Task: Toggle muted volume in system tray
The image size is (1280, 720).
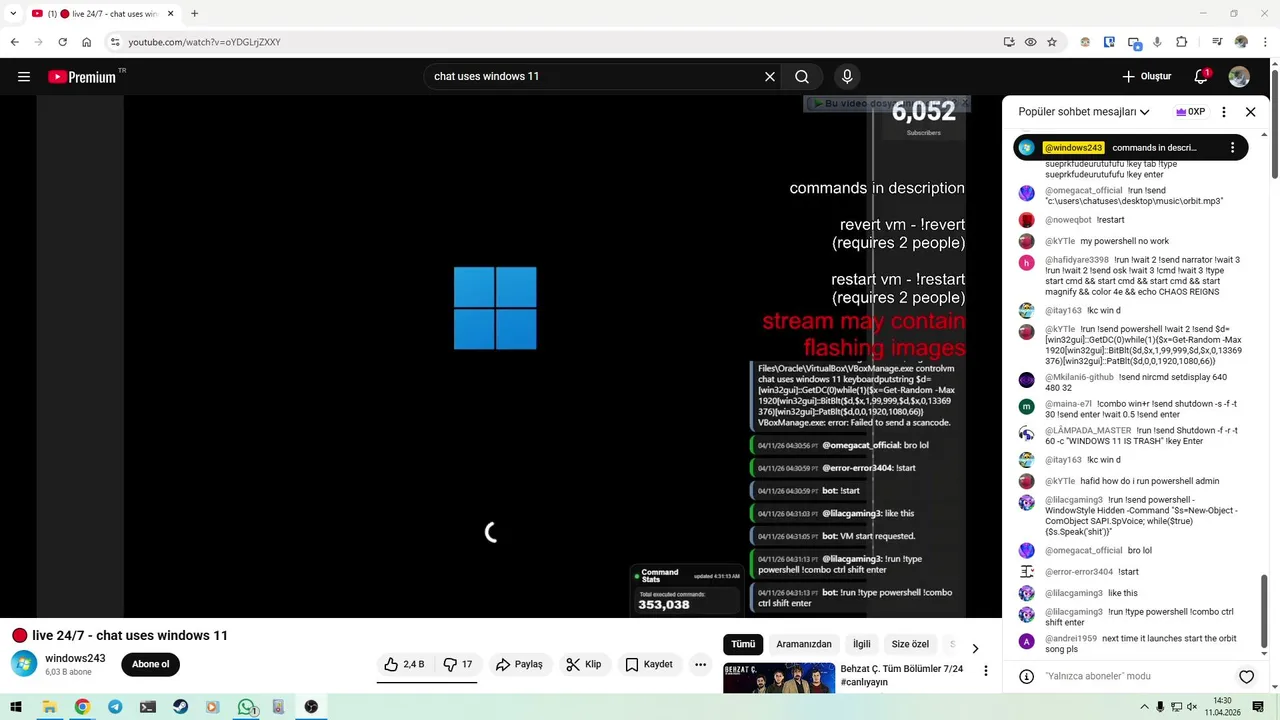Action: point(1192,707)
